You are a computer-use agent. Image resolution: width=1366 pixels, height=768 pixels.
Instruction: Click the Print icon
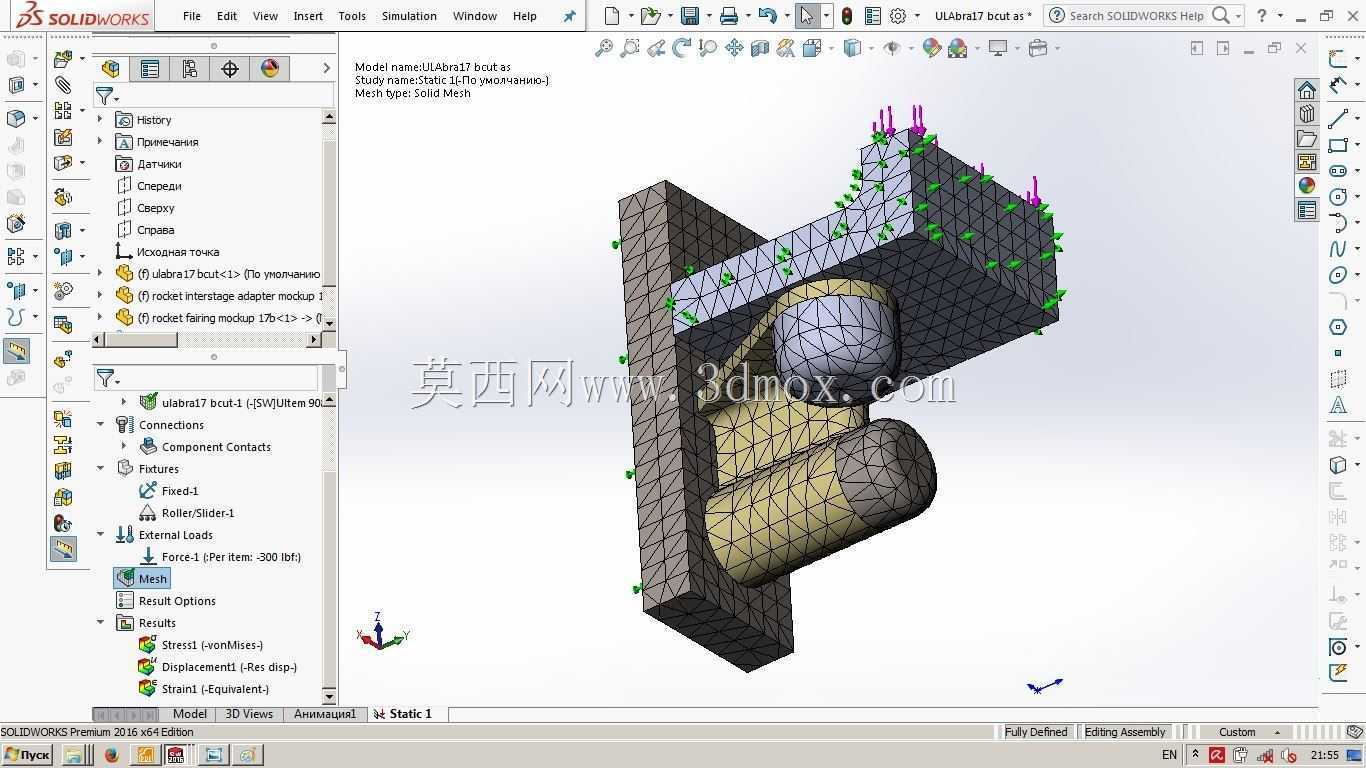point(729,16)
